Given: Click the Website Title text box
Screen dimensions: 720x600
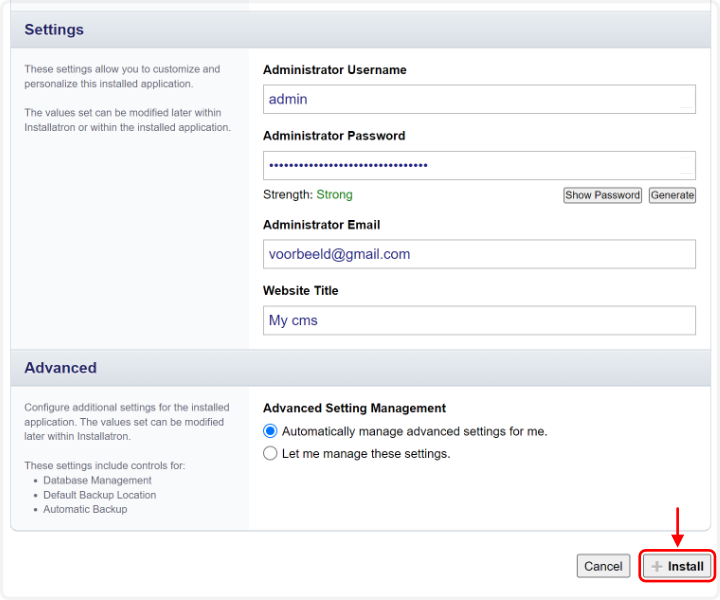Looking at the screenshot, I should click(x=479, y=320).
